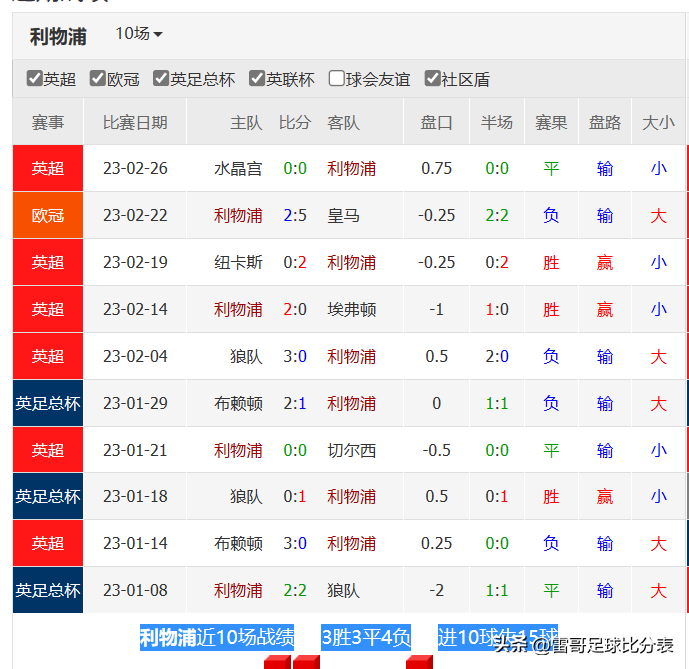Click the half-time 1:0 in 埃弗顿 row
Image resolution: width=689 pixels, height=669 pixels.
(x=497, y=310)
